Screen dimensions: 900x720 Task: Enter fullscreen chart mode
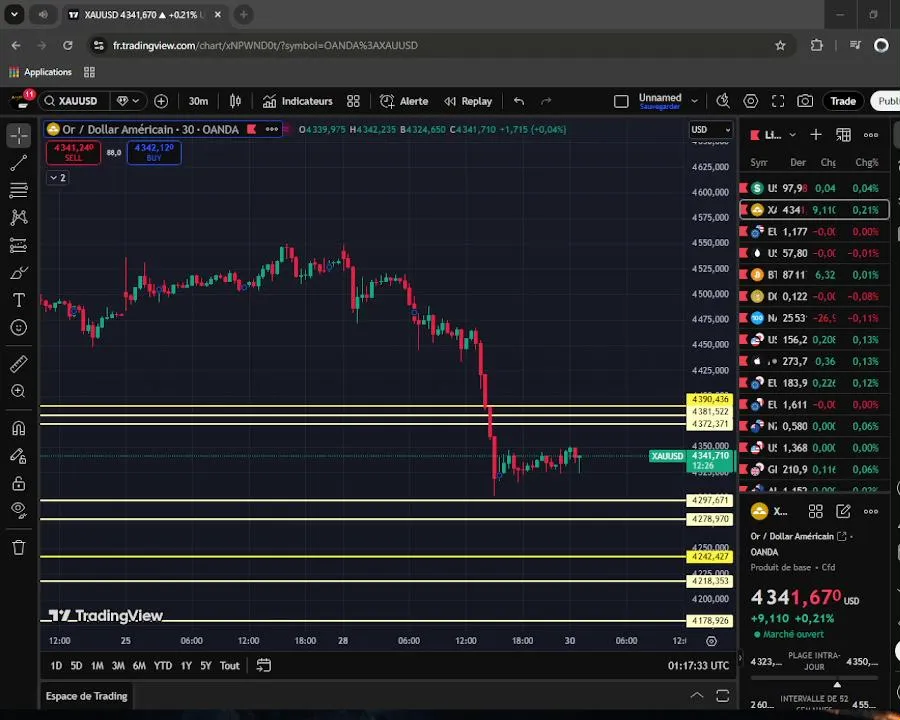tap(778, 101)
